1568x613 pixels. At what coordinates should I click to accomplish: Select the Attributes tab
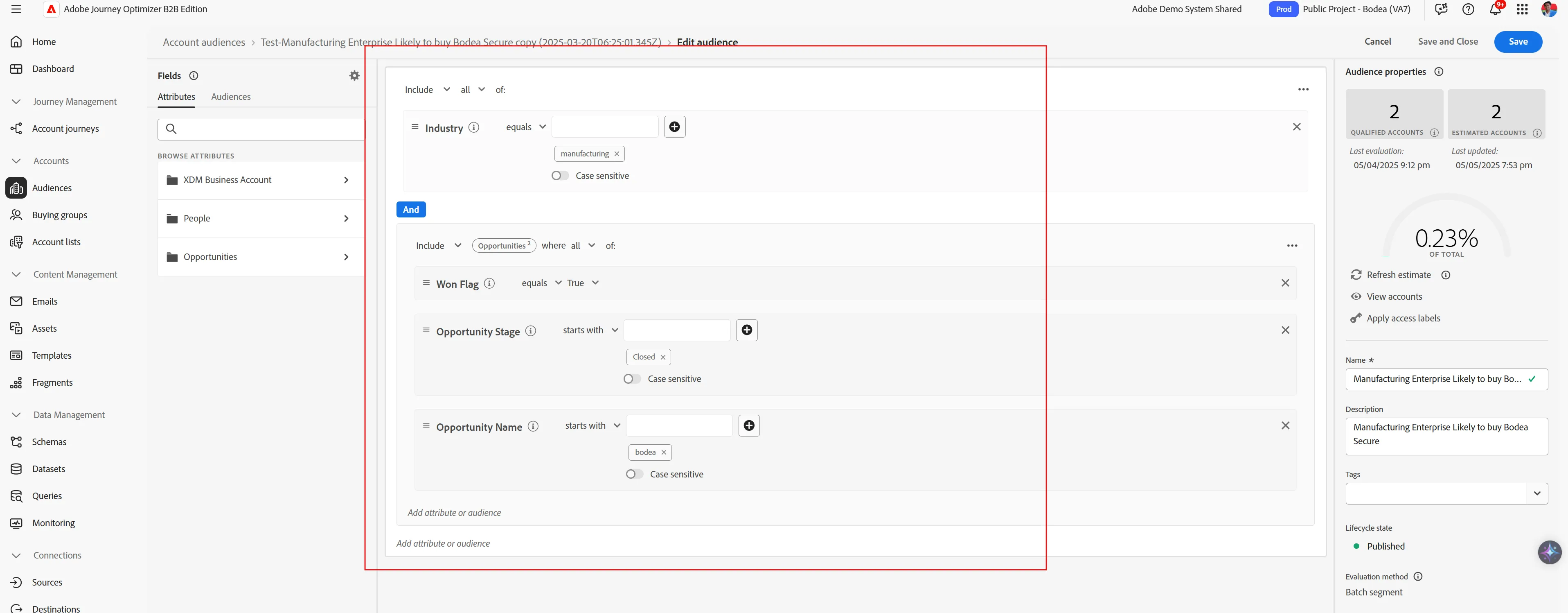pyautogui.click(x=176, y=97)
